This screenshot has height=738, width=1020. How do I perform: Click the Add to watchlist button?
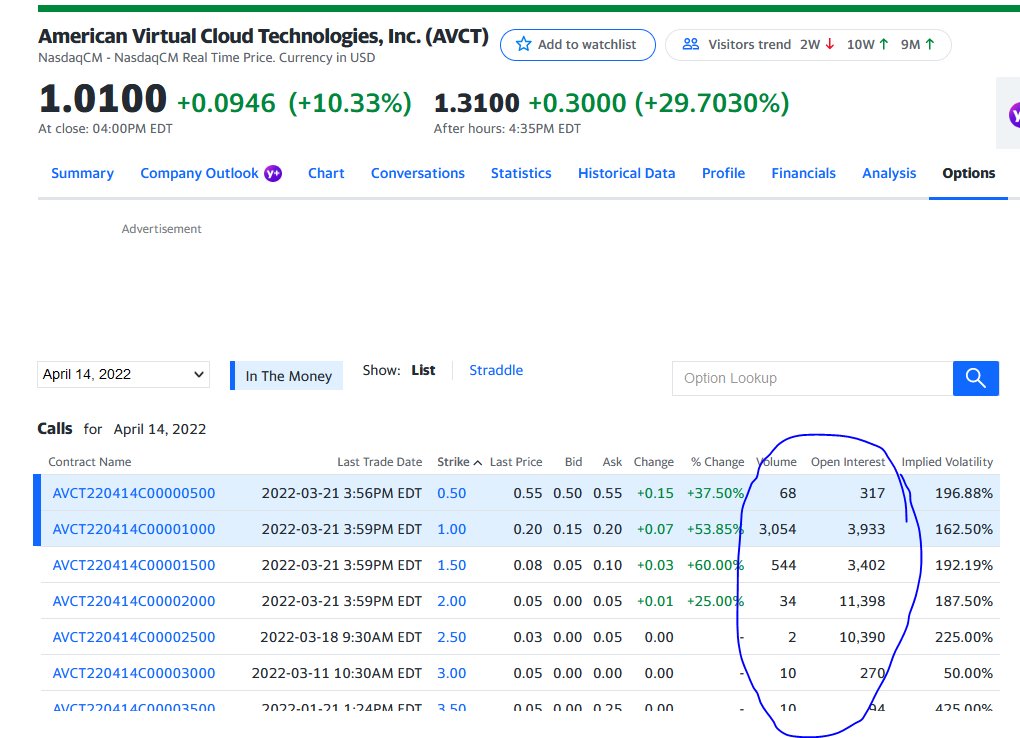tap(578, 45)
